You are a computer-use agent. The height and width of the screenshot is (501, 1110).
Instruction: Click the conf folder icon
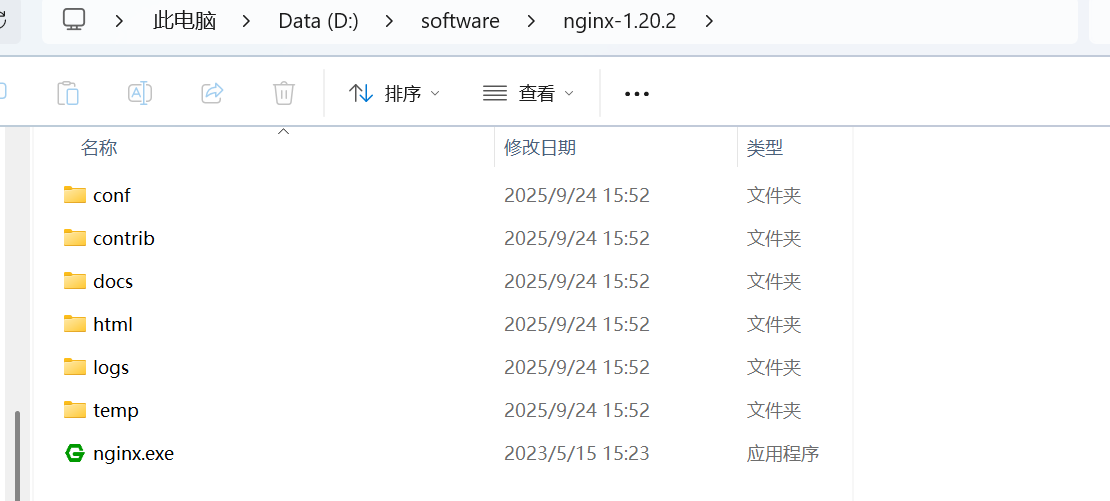74,195
